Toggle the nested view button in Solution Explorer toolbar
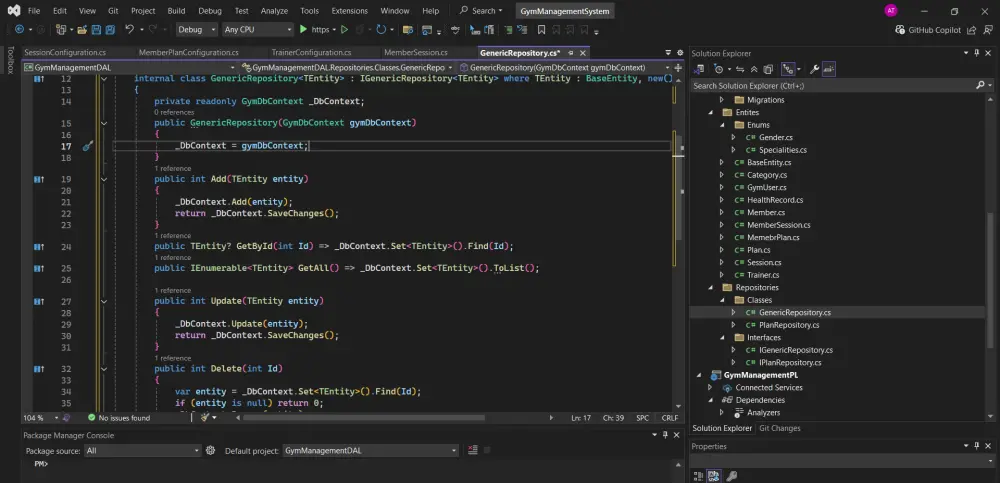The height and width of the screenshot is (483, 1000). click(x=790, y=69)
